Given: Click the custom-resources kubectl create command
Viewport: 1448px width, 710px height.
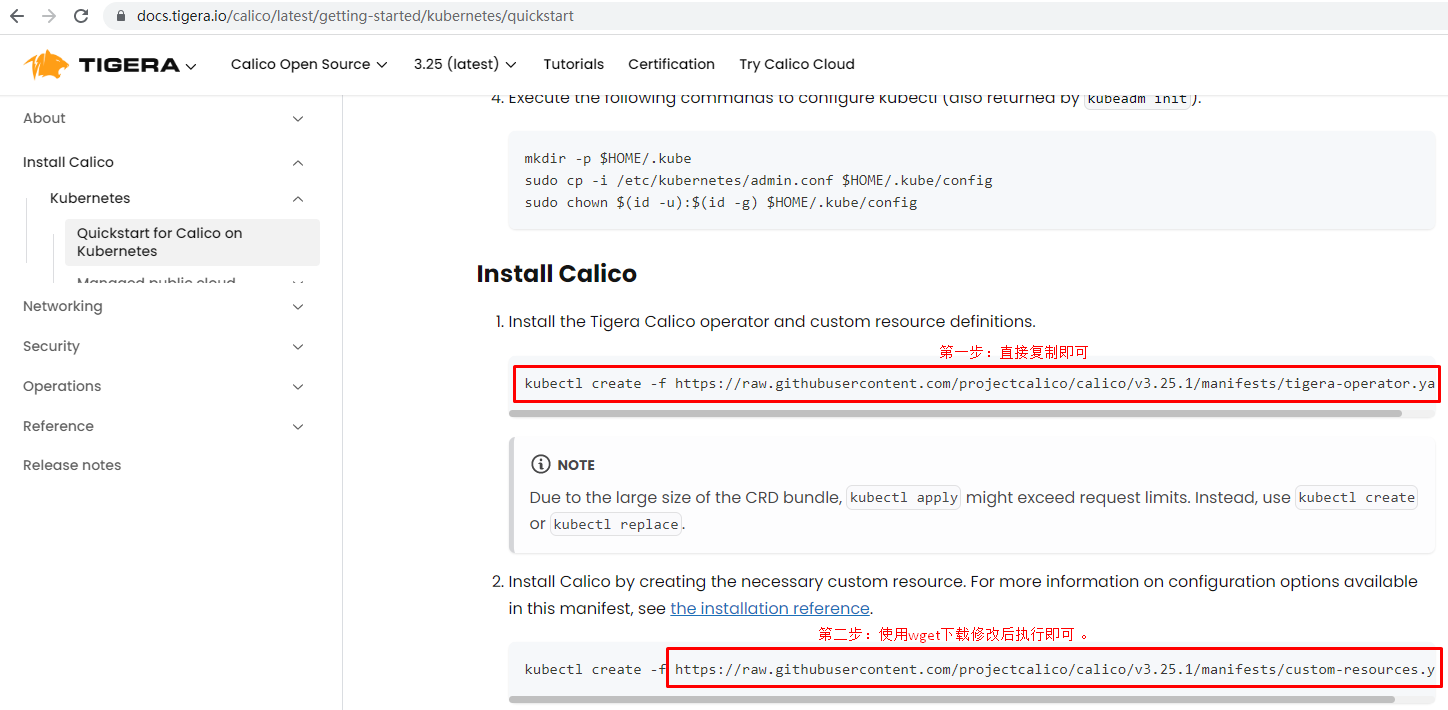Looking at the screenshot, I should (x=979, y=670).
